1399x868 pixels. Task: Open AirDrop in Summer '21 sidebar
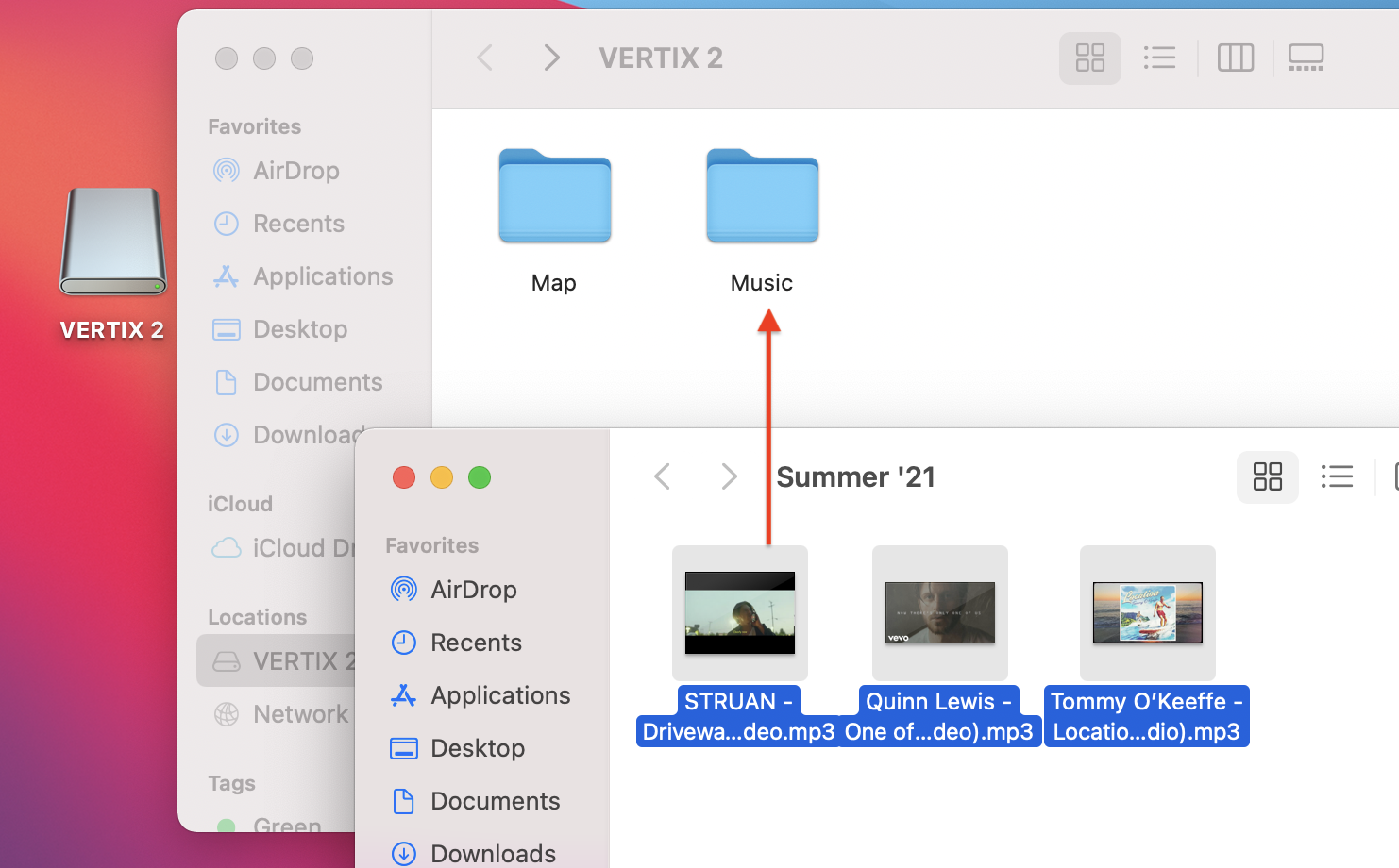click(x=473, y=590)
